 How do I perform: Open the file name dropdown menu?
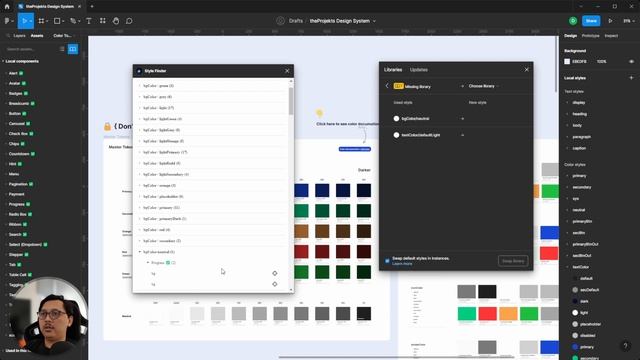click(x=374, y=21)
